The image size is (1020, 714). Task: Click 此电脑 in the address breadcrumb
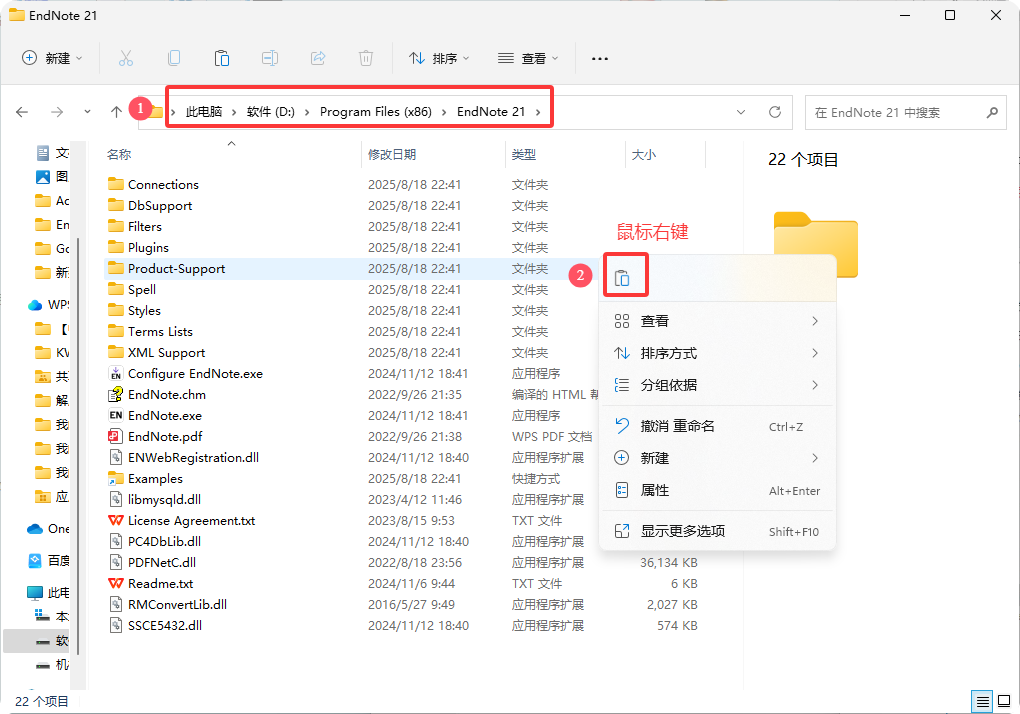tap(204, 112)
